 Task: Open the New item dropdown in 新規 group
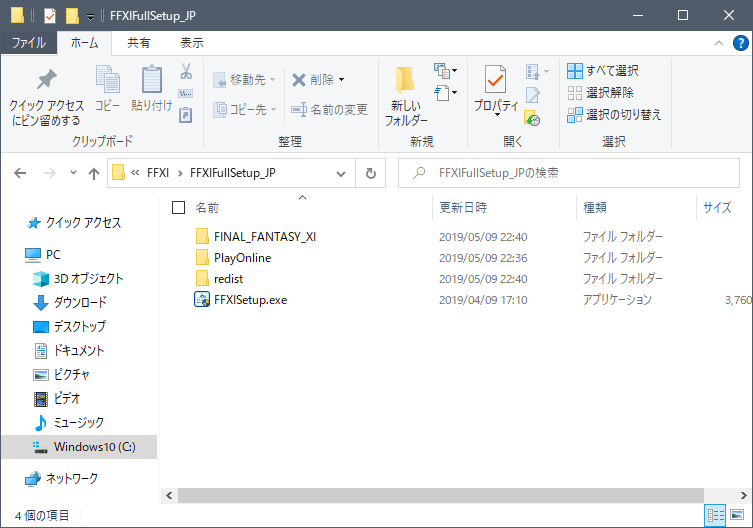[x=445, y=71]
